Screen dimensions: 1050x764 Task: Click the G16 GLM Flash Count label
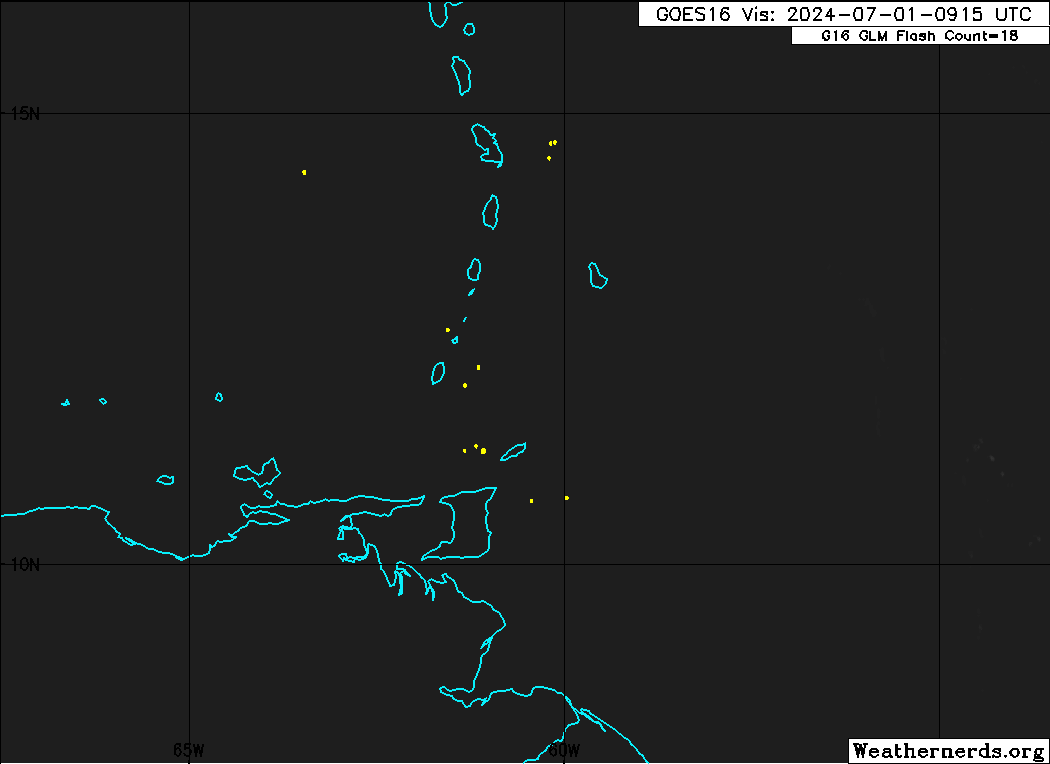(x=919, y=36)
